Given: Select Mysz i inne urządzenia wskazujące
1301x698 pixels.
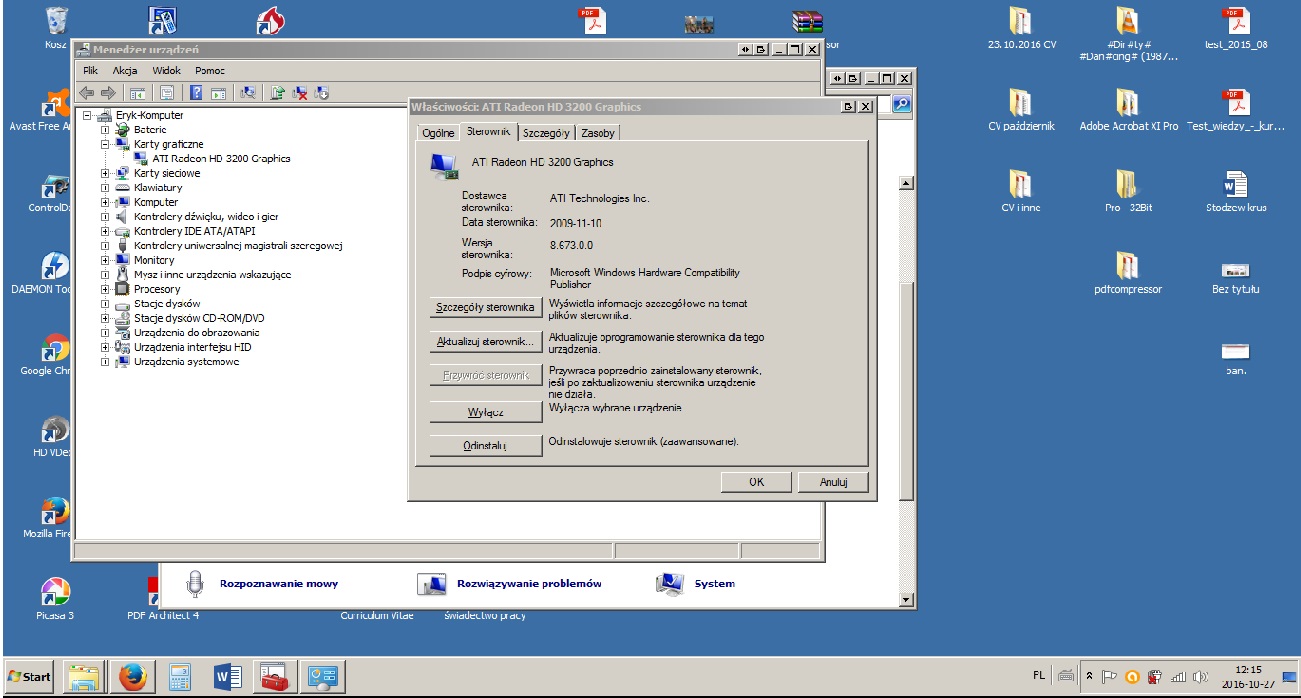Looking at the screenshot, I should point(212,274).
